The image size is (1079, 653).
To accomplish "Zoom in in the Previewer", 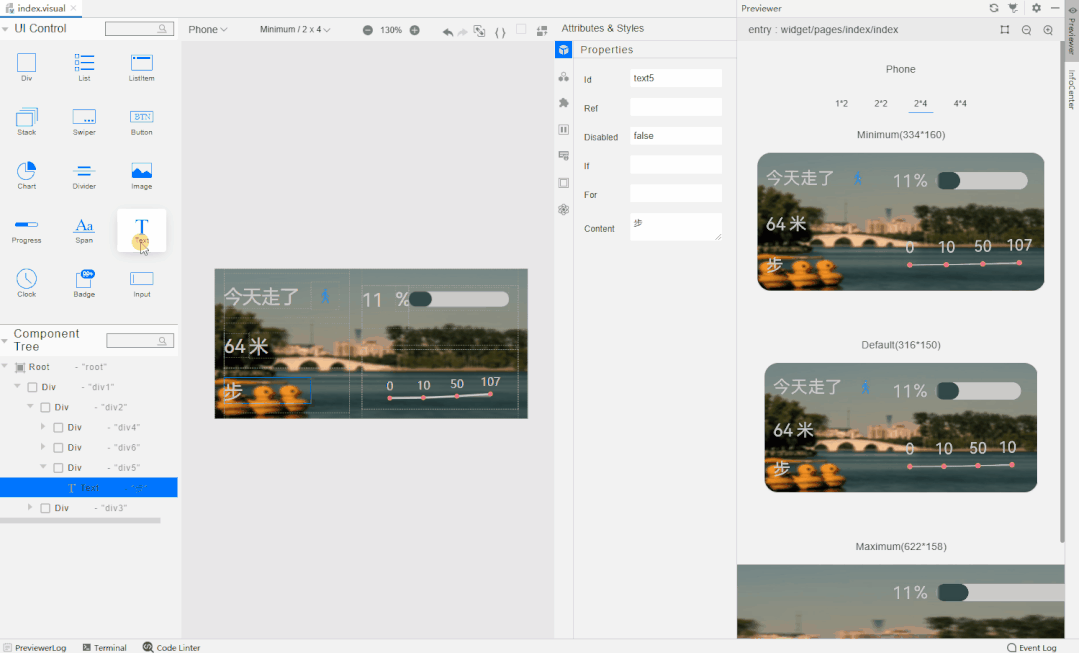I will pyautogui.click(x=1048, y=30).
